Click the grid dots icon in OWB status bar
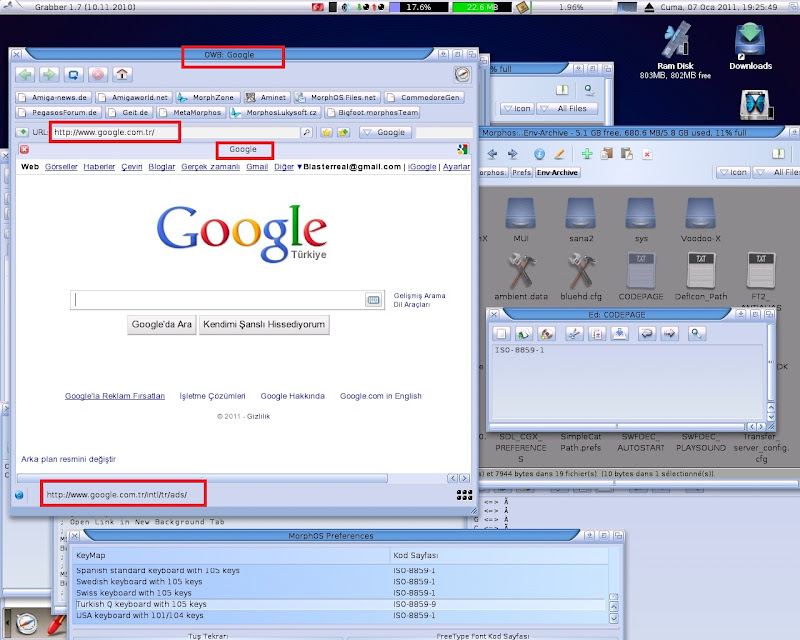The image size is (800, 640). click(x=464, y=495)
